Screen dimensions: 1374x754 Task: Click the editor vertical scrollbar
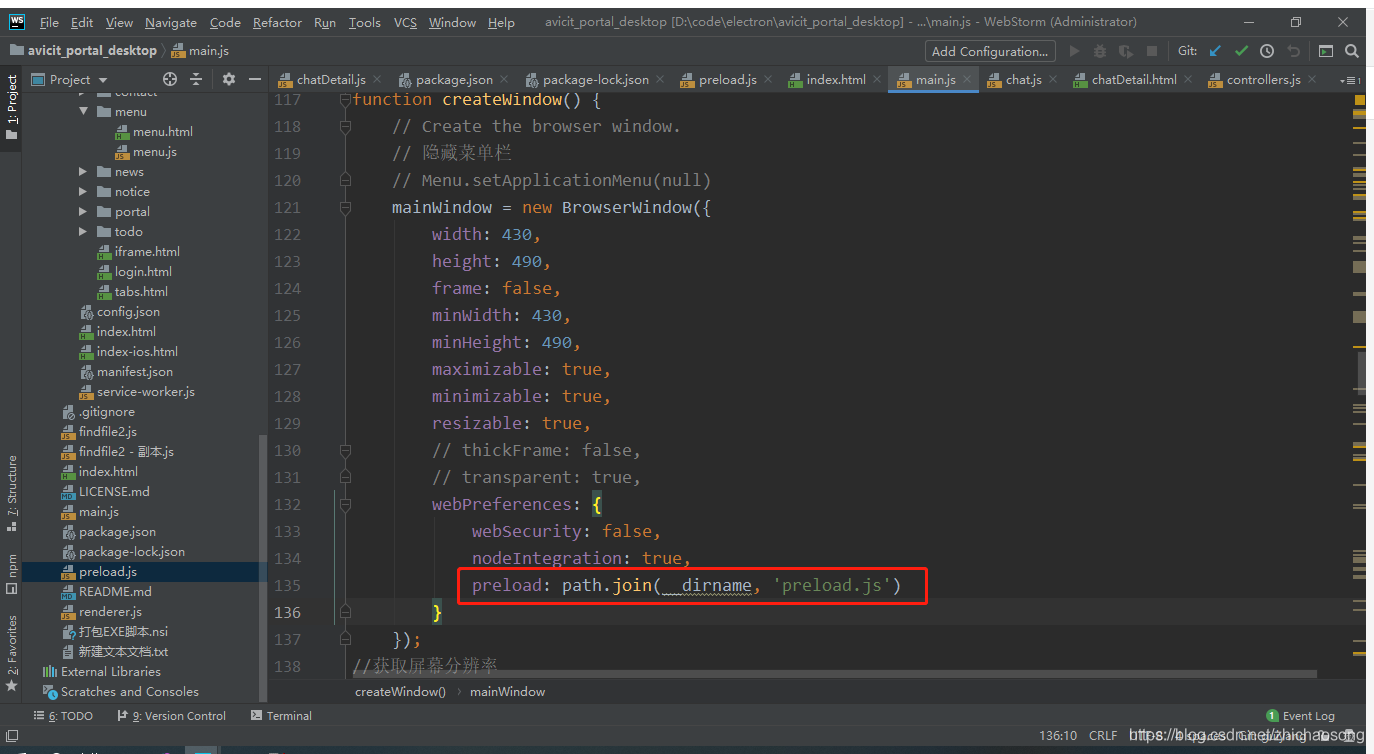[1361, 371]
